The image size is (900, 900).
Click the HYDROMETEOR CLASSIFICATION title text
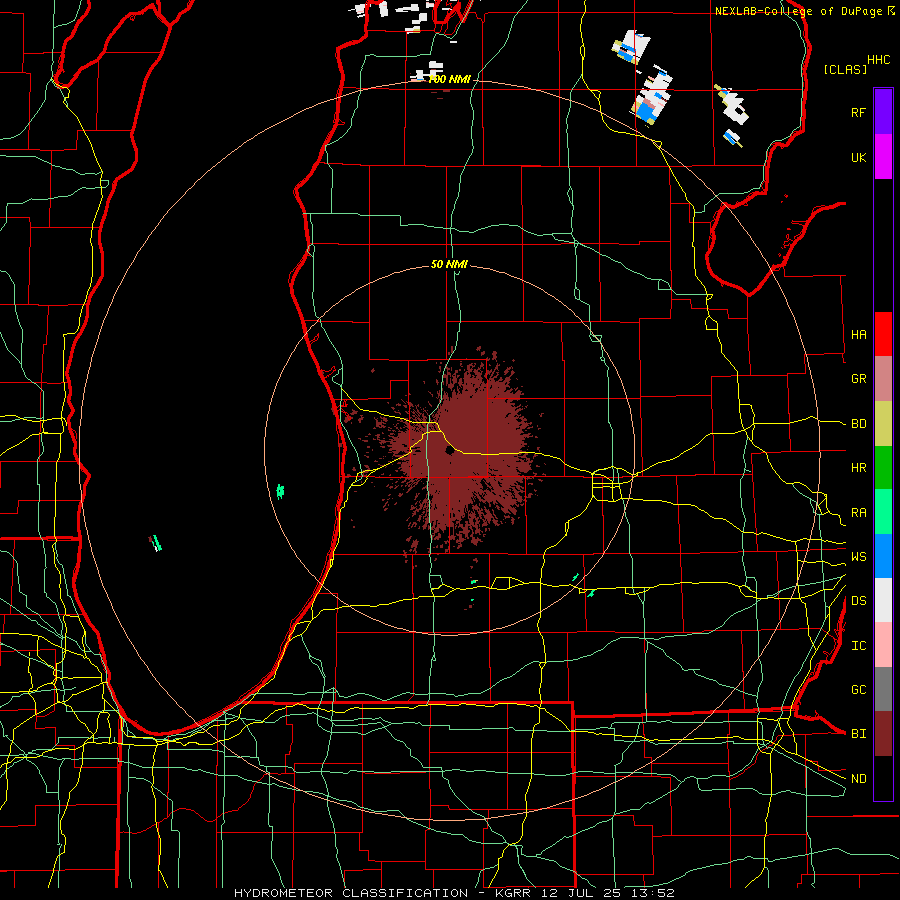350,893
